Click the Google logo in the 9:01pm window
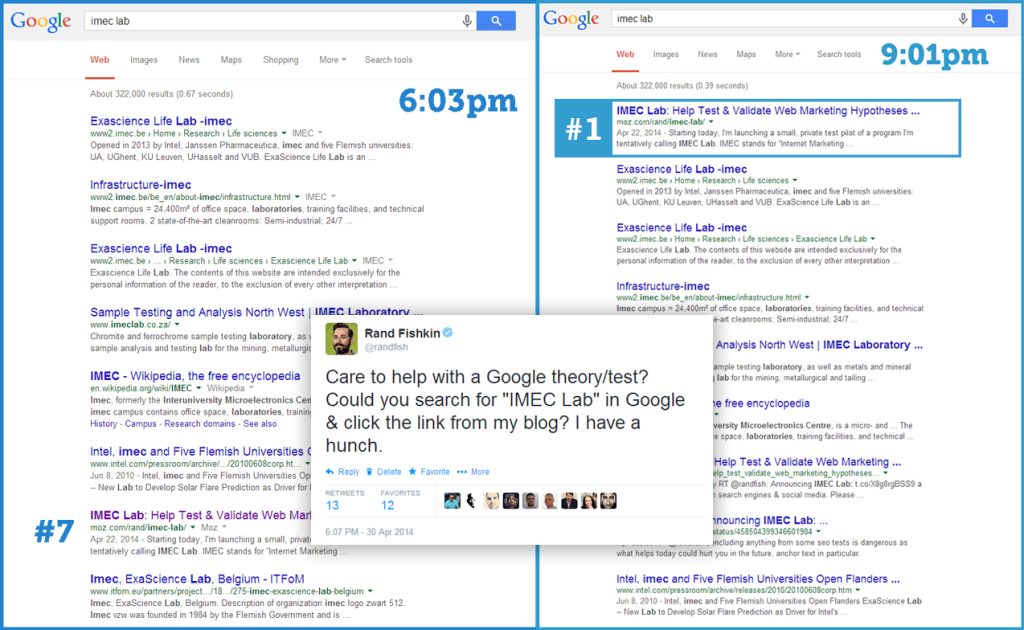Viewport: 1024px width, 630px height. click(571, 19)
